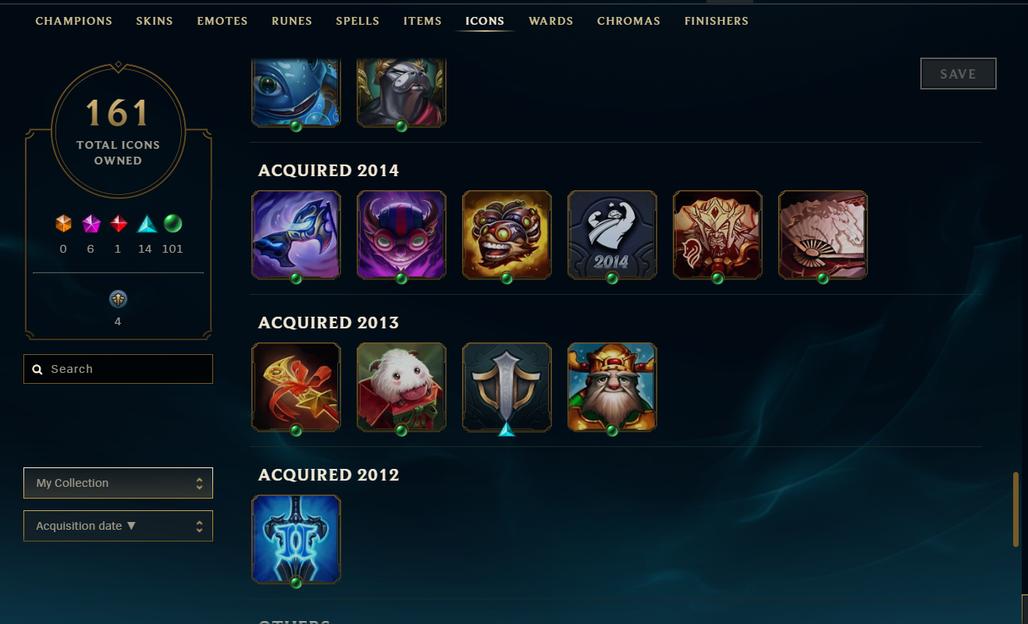The width and height of the screenshot is (1028, 624).
Task: Select the bearded Gragas snowdown icon
Action: 612,387
